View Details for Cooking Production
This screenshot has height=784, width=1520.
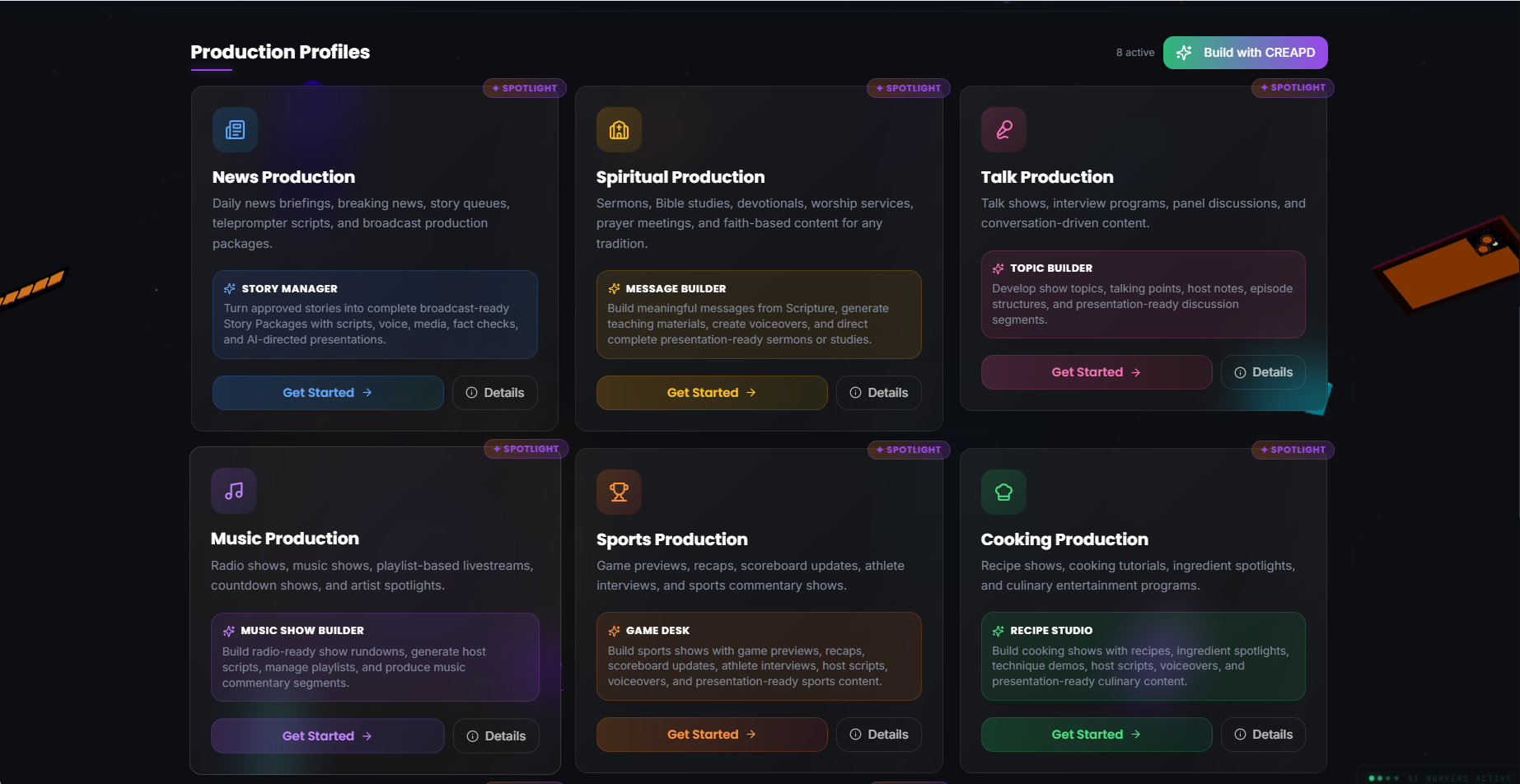pos(1263,735)
